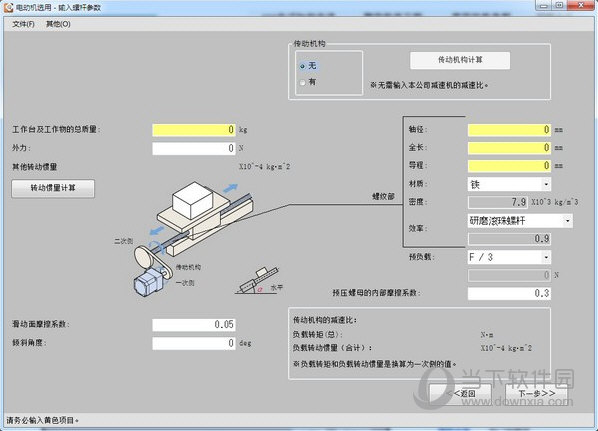Click the 传动机构的减速比 label
The image size is (598, 431).
click(x=325, y=320)
